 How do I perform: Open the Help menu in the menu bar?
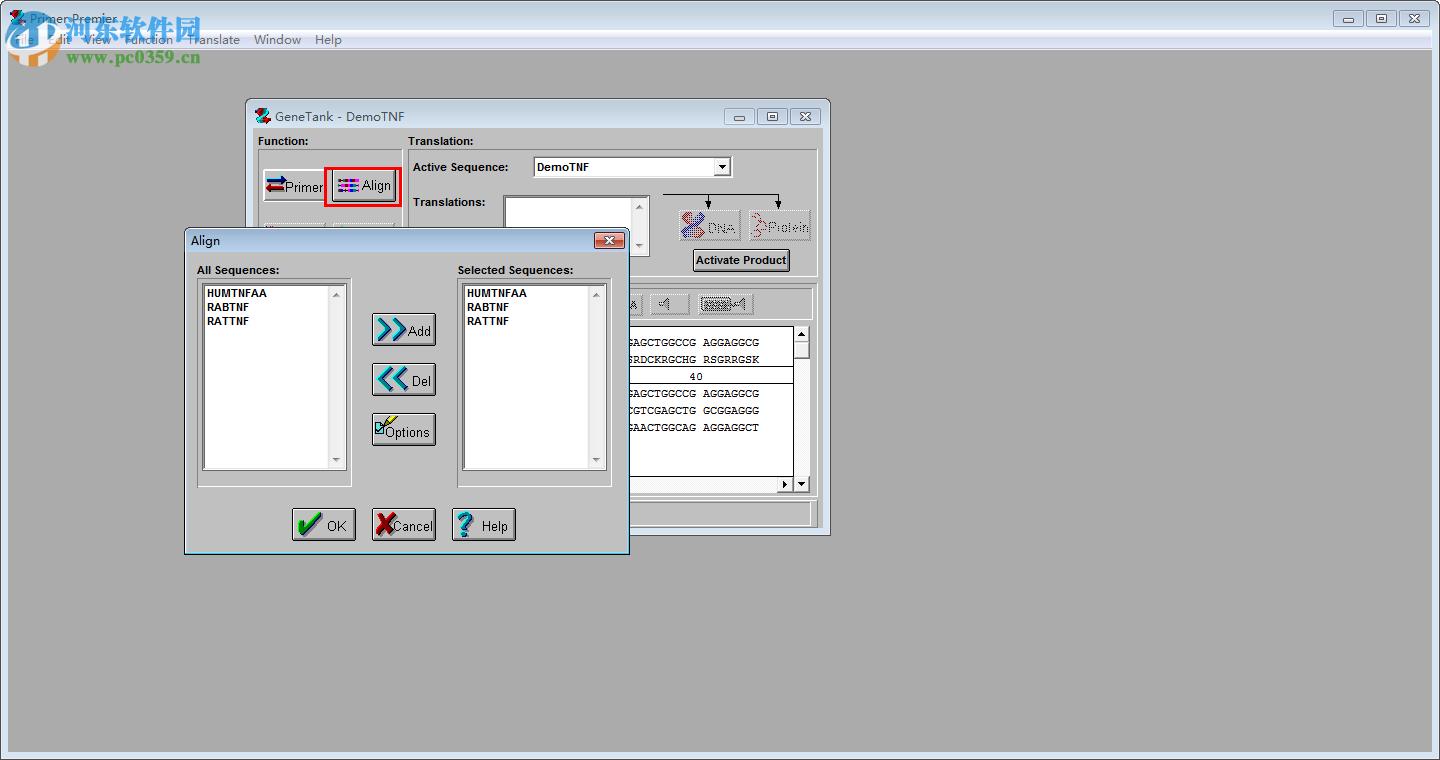(328, 40)
